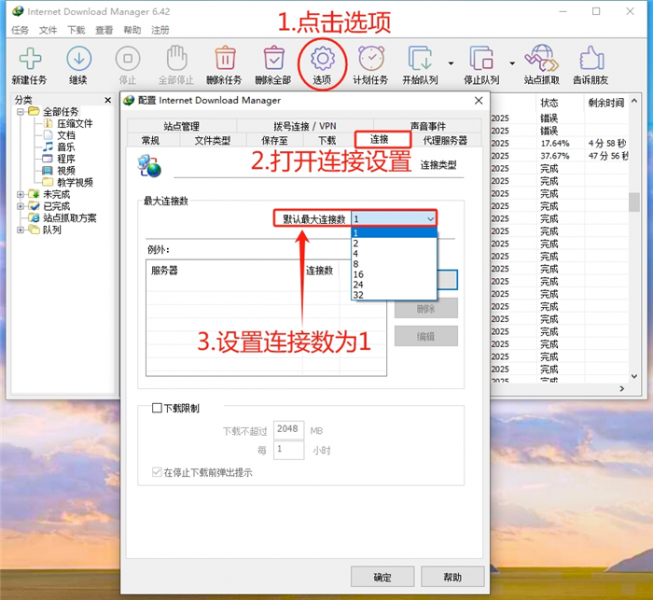Switch to 拨号连接 / VPN tab
The image size is (653, 600).
click(x=304, y=126)
